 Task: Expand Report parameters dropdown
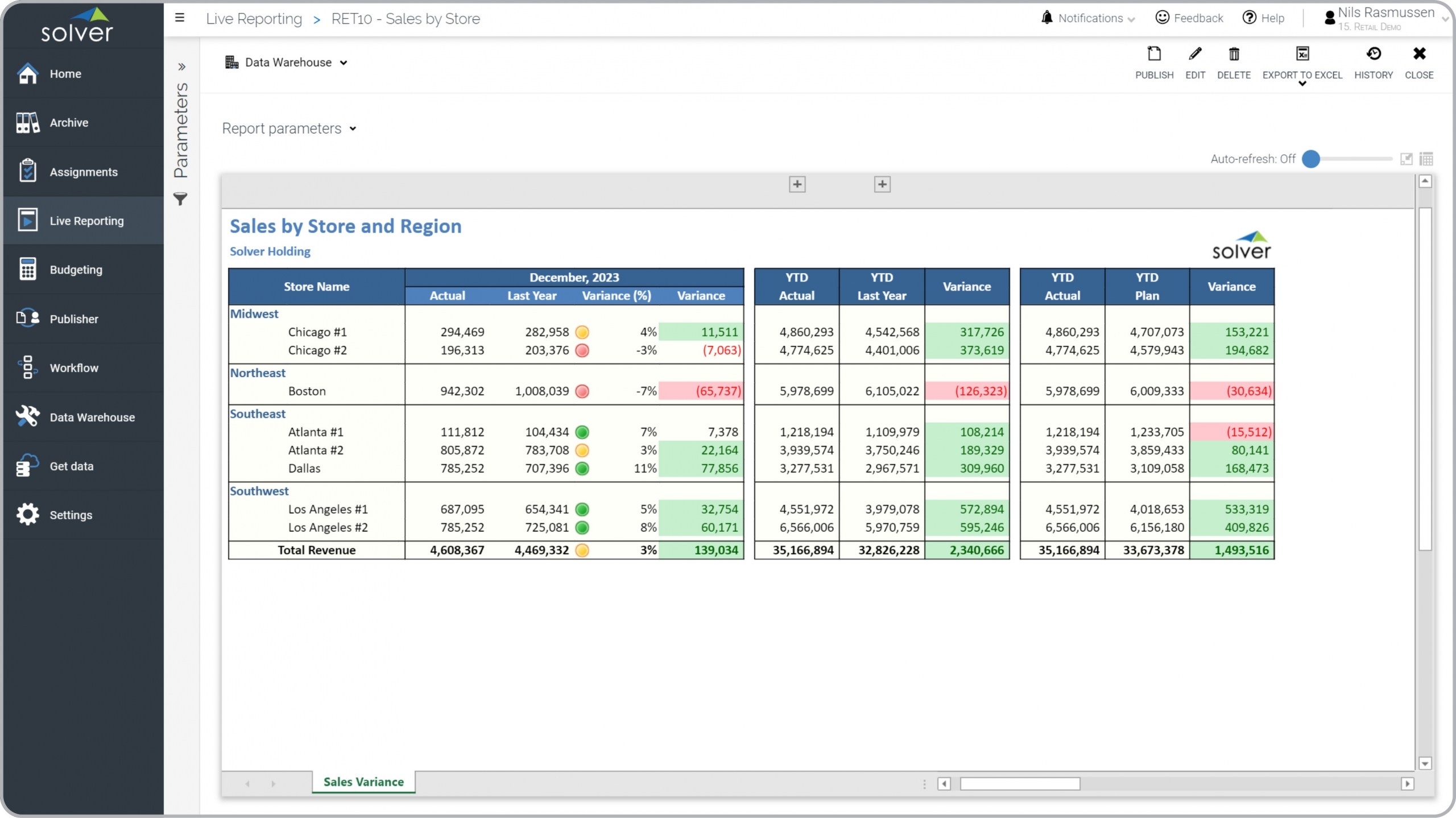point(289,129)
